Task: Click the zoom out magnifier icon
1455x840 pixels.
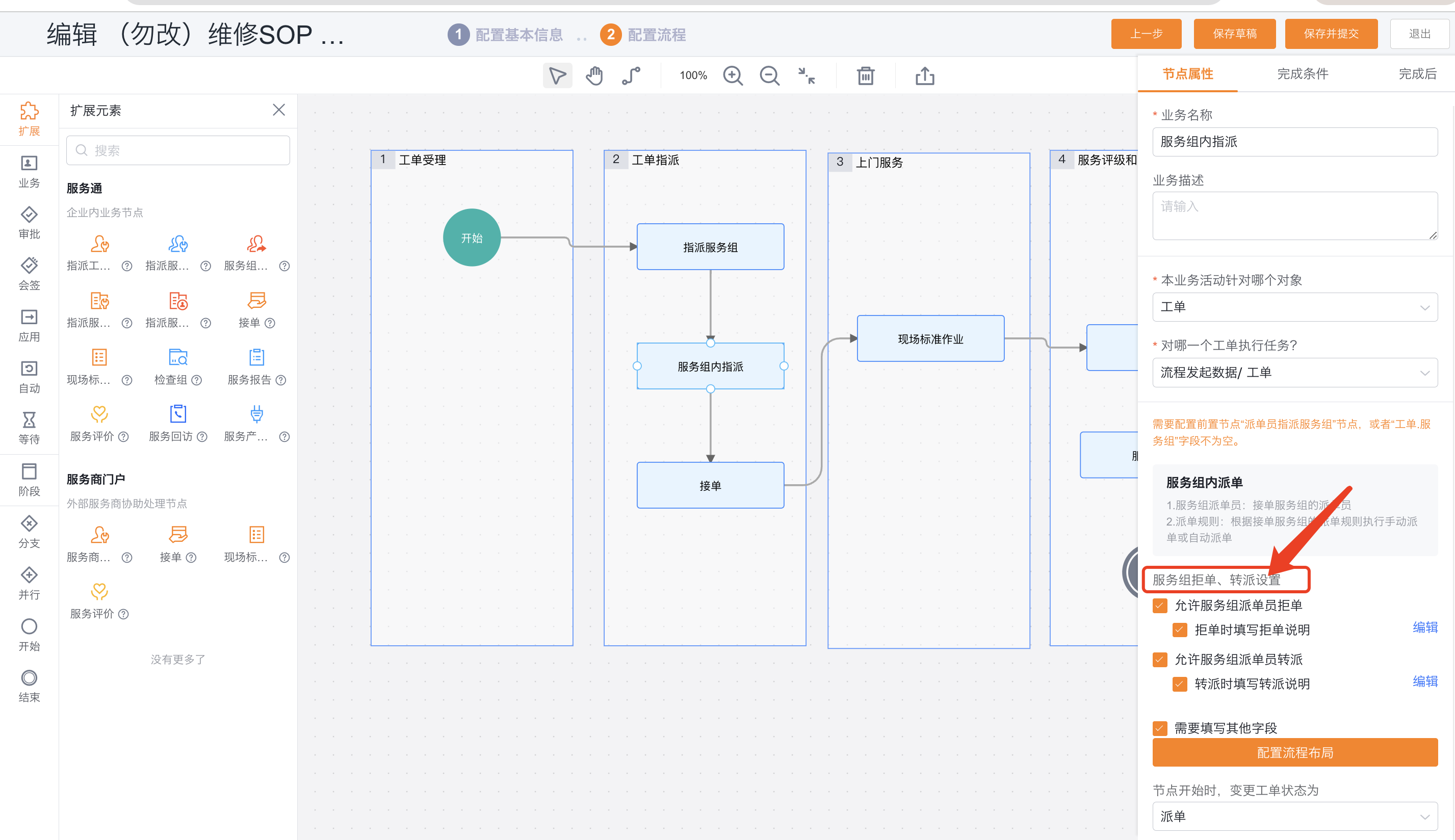Action: click(x=770, y=75)
